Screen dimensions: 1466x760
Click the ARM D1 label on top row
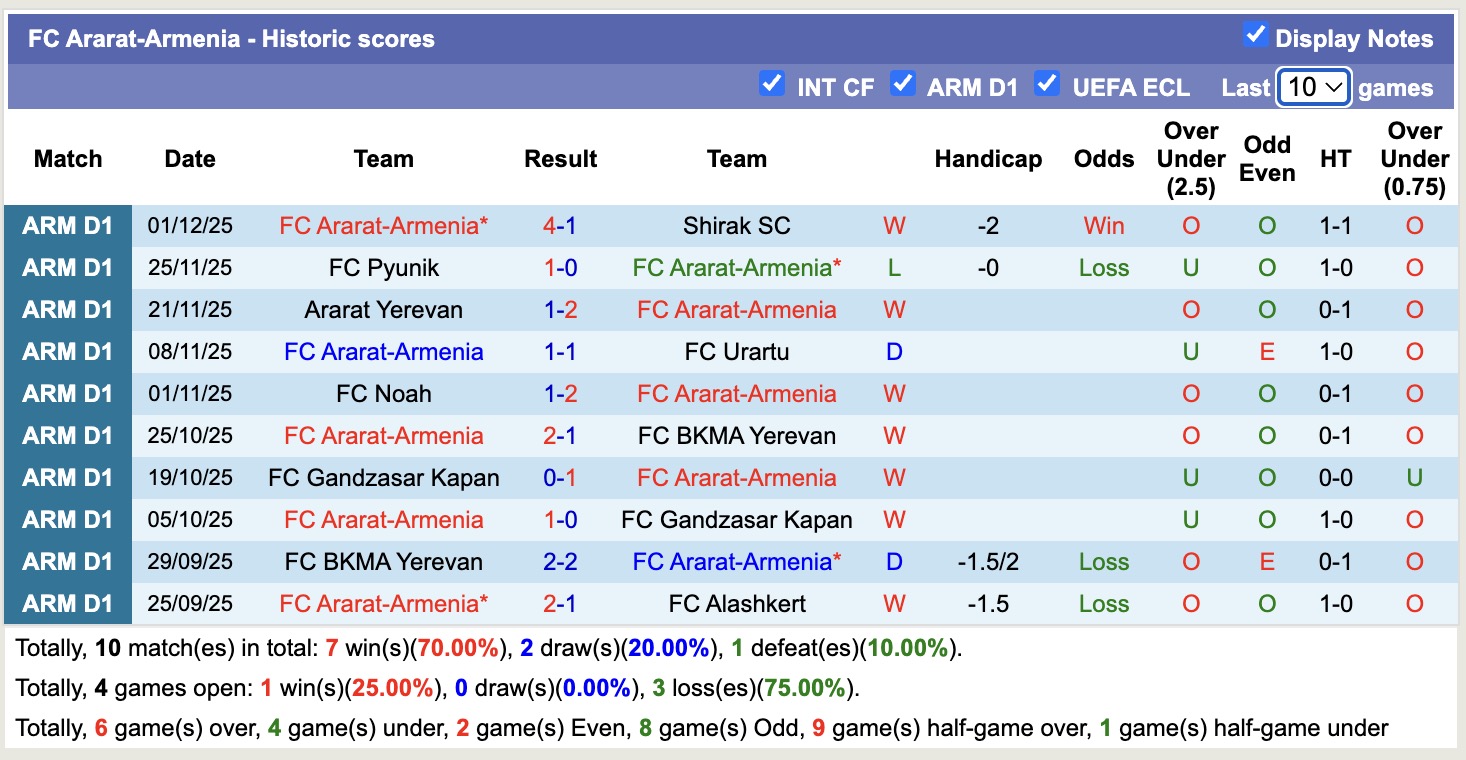67,225
